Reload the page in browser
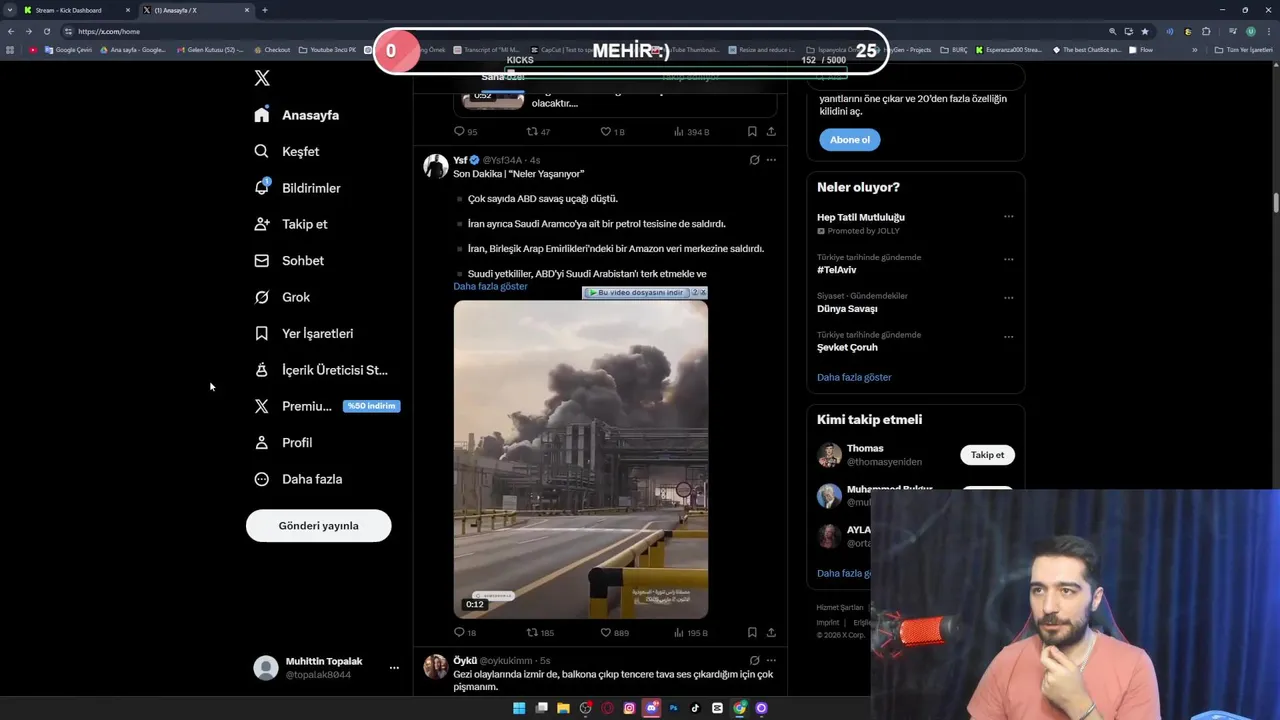1280x720 pixels. point(46,31)
